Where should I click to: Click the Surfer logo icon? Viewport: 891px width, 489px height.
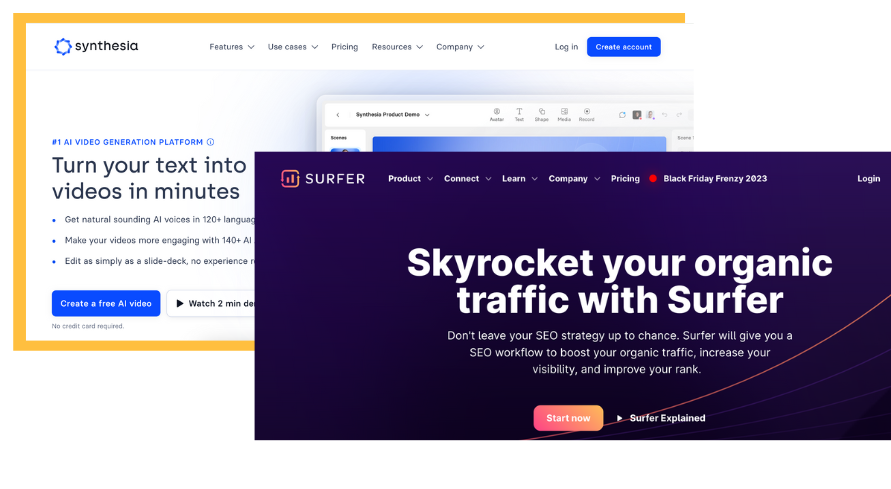[x=290, y=178]
